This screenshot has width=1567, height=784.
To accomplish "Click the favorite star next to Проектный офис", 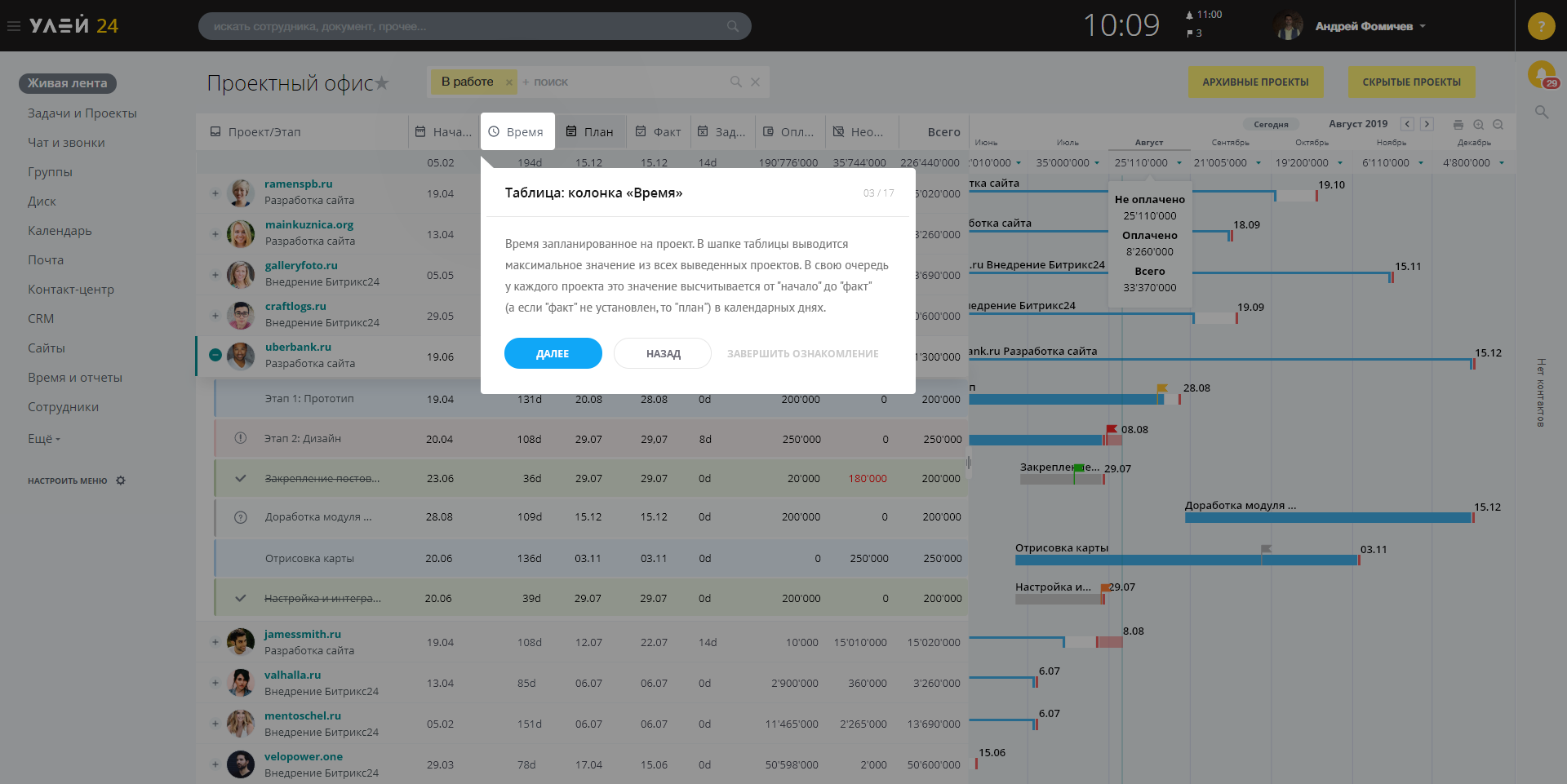I will (x=382, y=82).
